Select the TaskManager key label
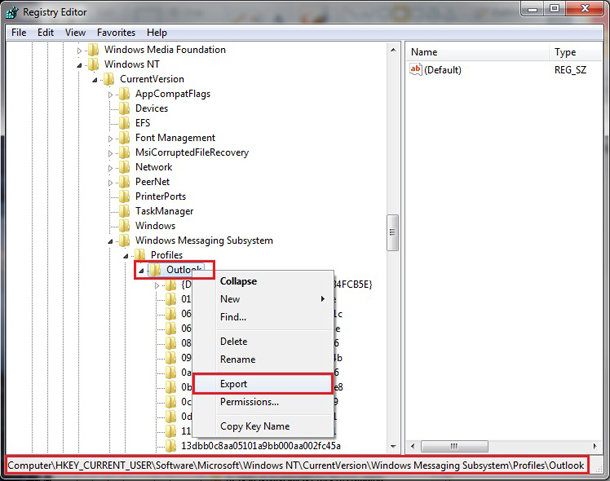 [164, 211]
